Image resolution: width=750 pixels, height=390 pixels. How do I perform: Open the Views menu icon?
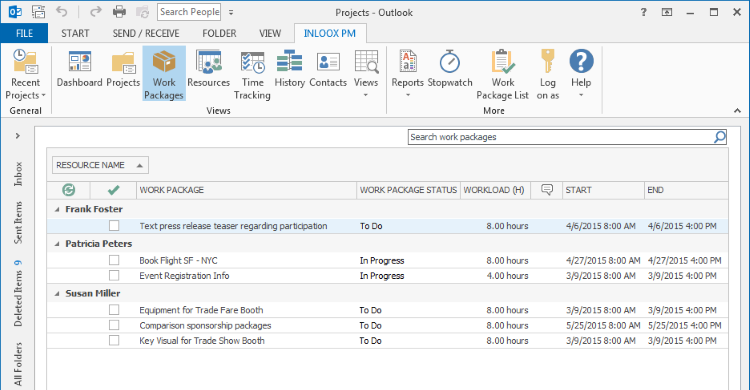[366, 62]
